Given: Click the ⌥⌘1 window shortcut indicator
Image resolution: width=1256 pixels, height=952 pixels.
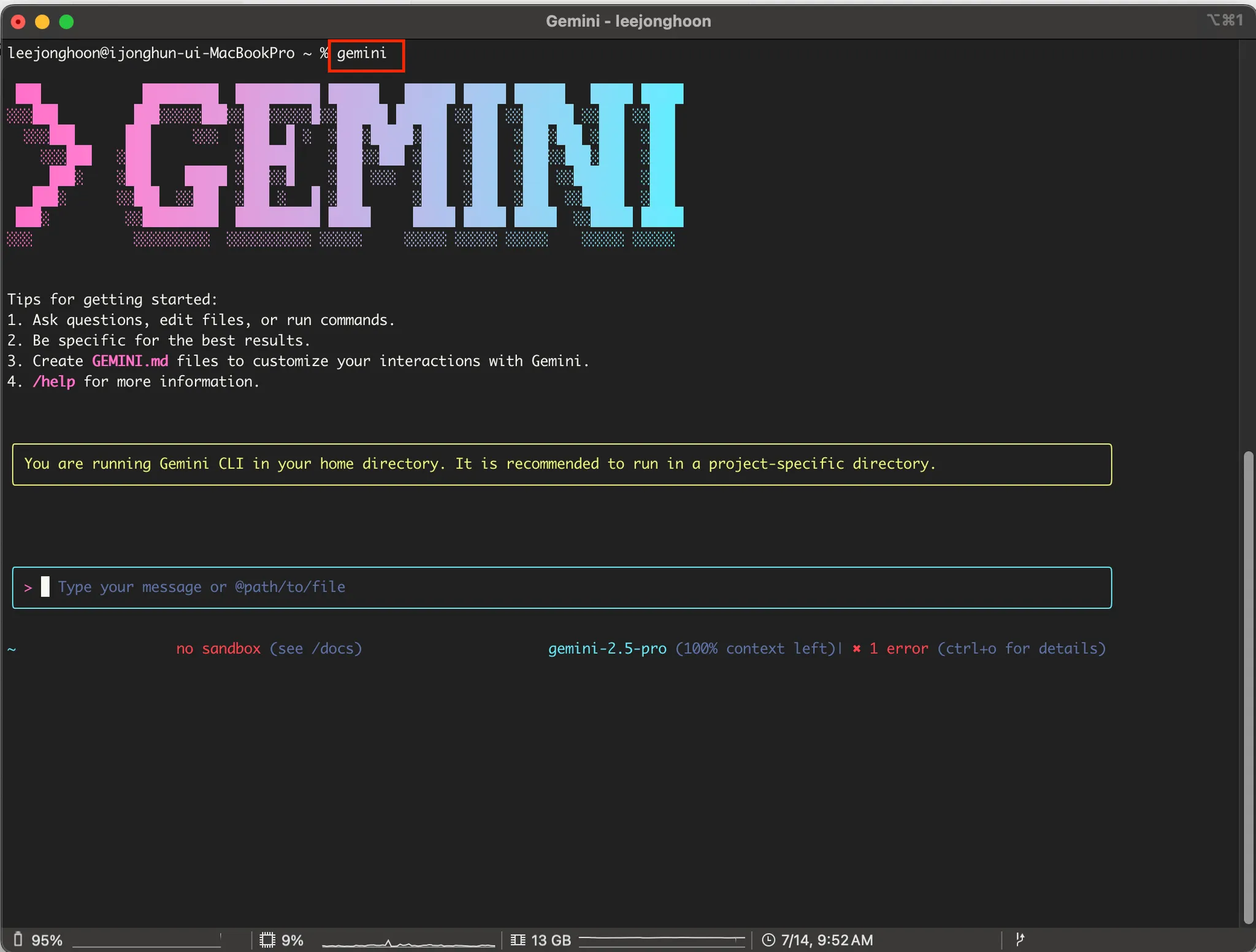Looking at the screenshot, I should [x=1224, y=20].
